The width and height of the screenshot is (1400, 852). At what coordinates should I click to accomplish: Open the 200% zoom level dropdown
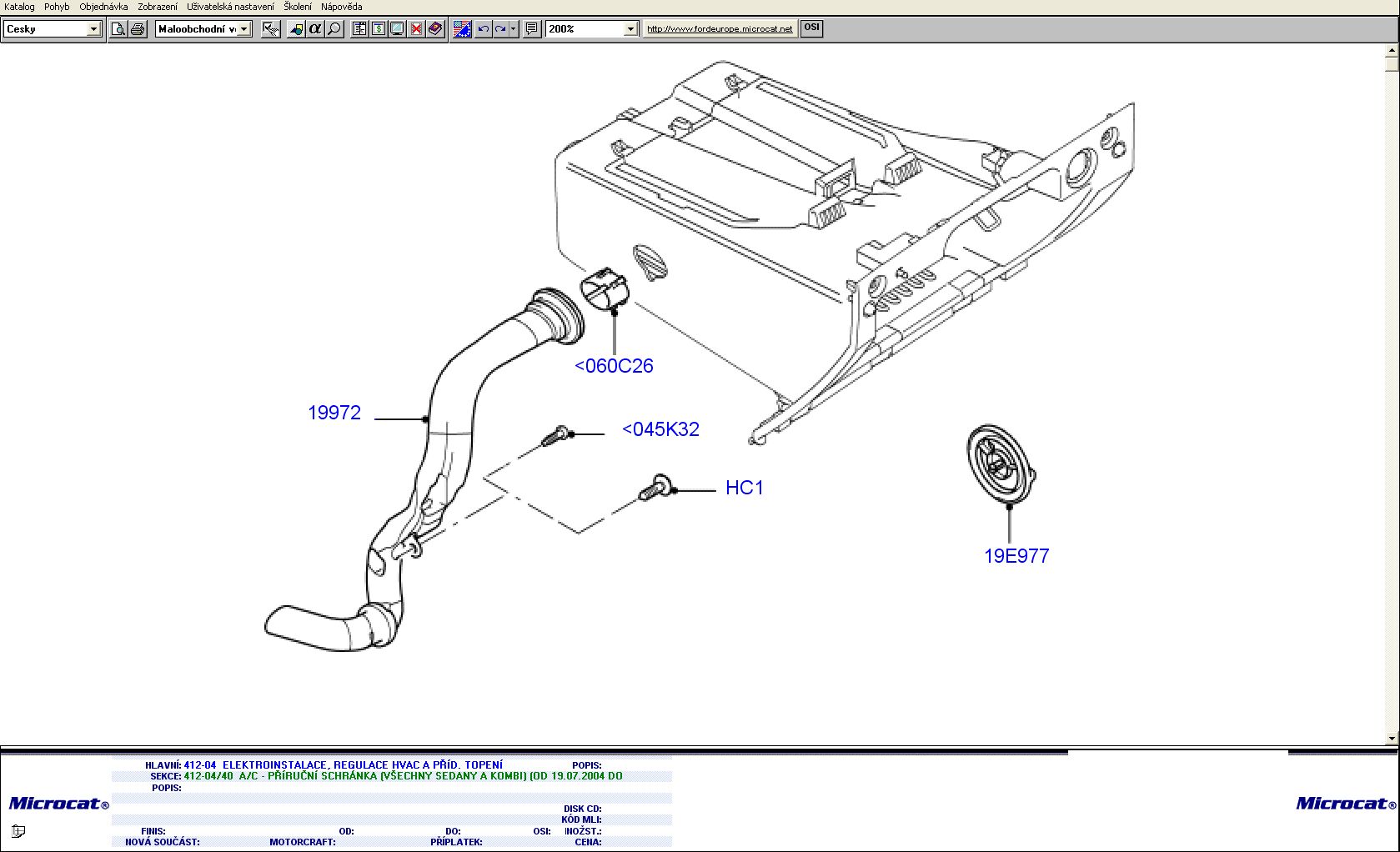coord(630,29)
